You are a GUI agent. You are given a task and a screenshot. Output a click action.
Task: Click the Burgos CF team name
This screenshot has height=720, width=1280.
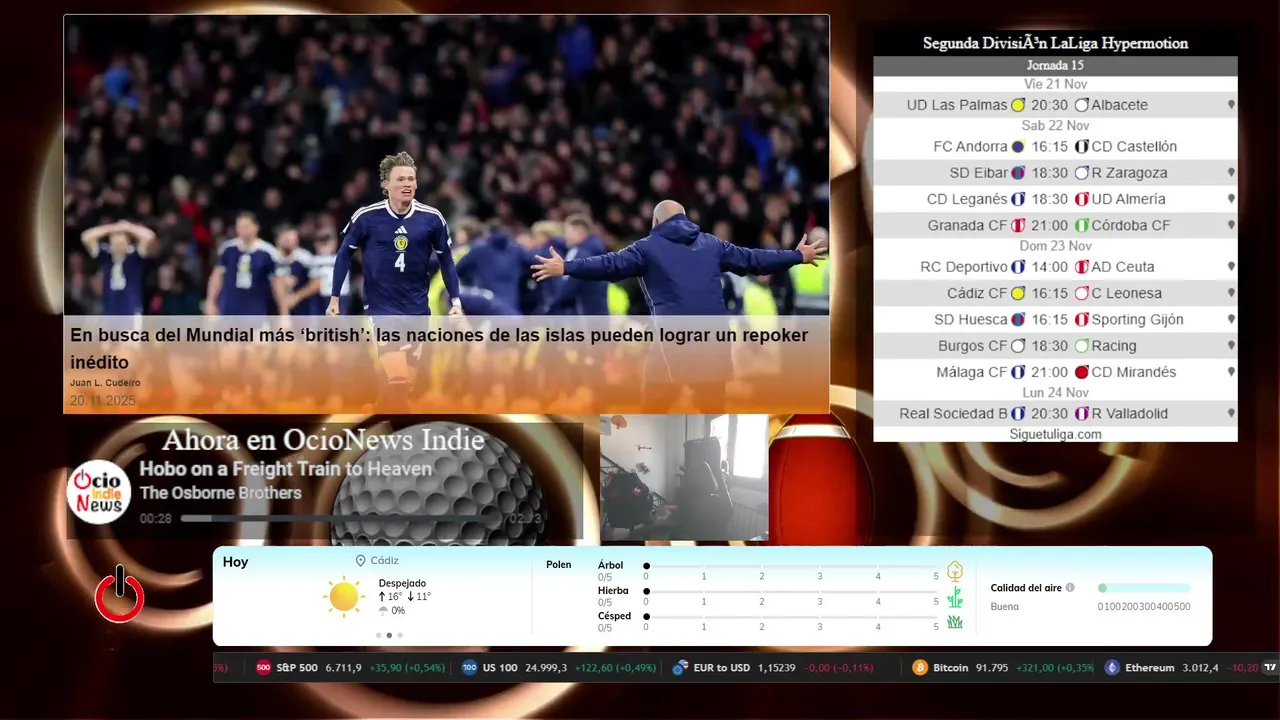(973, 346)
